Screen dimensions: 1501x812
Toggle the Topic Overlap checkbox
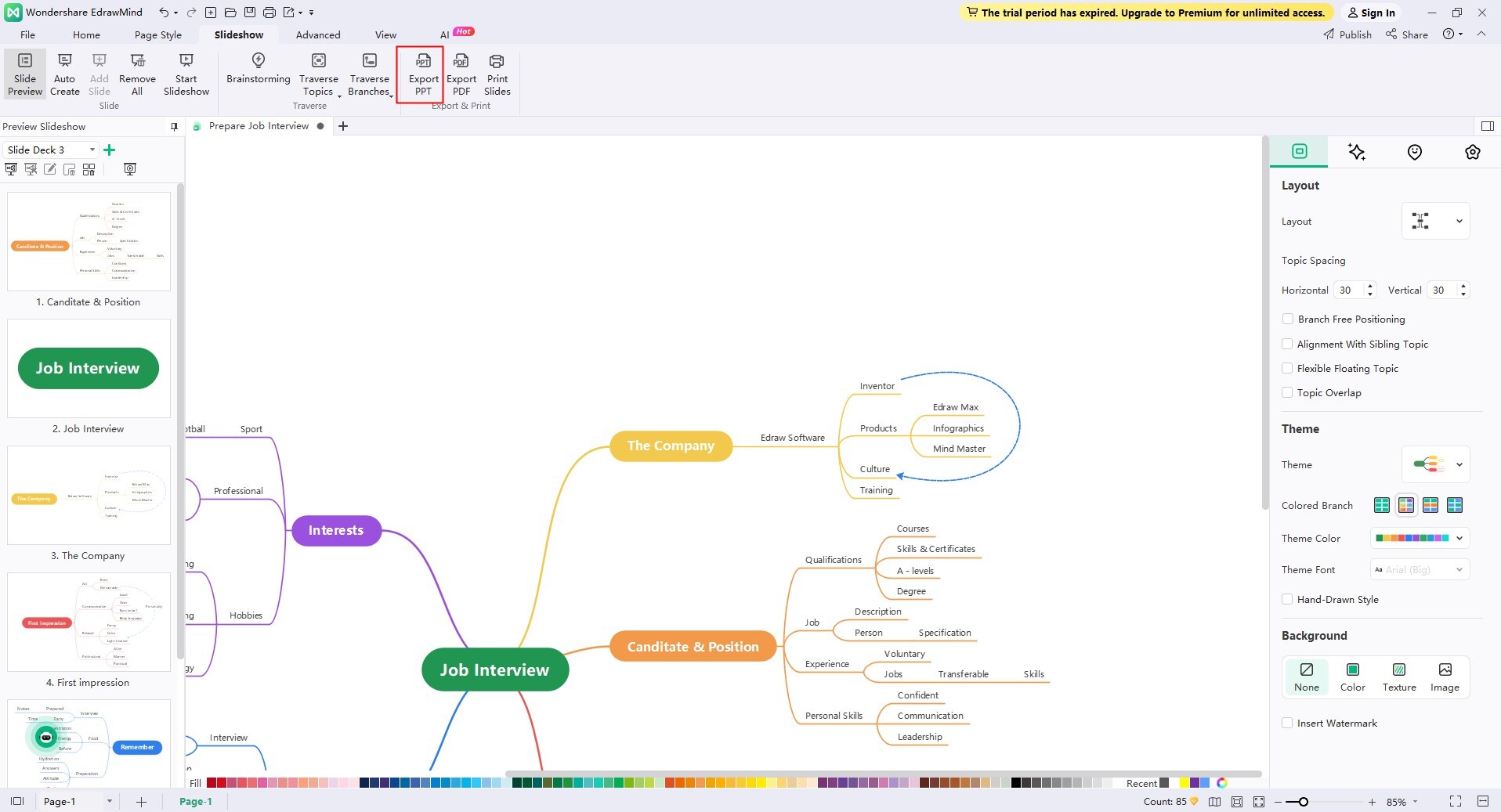(1287, 392)
